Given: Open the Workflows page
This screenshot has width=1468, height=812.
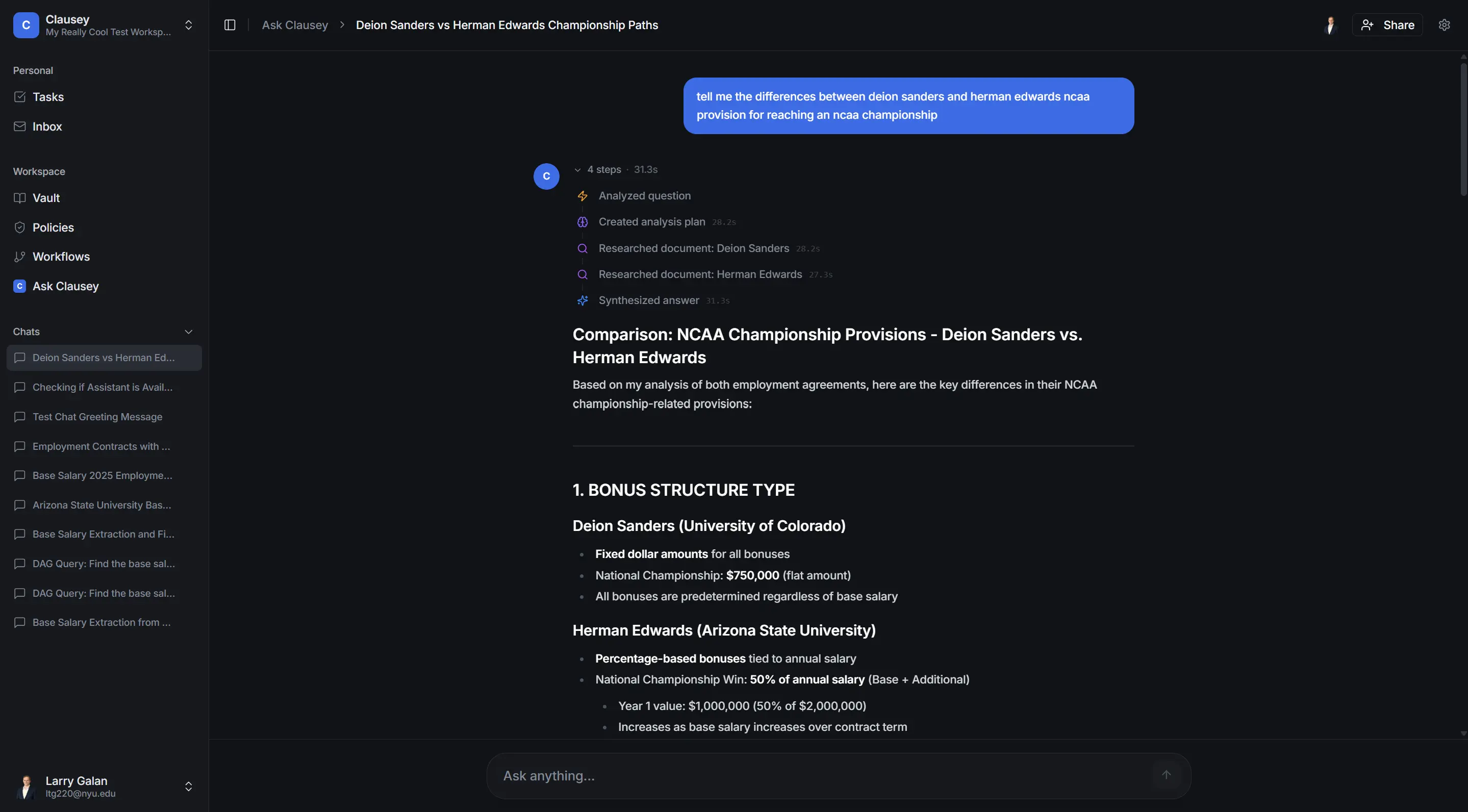Looking at the screenshot, I should 61,257.
